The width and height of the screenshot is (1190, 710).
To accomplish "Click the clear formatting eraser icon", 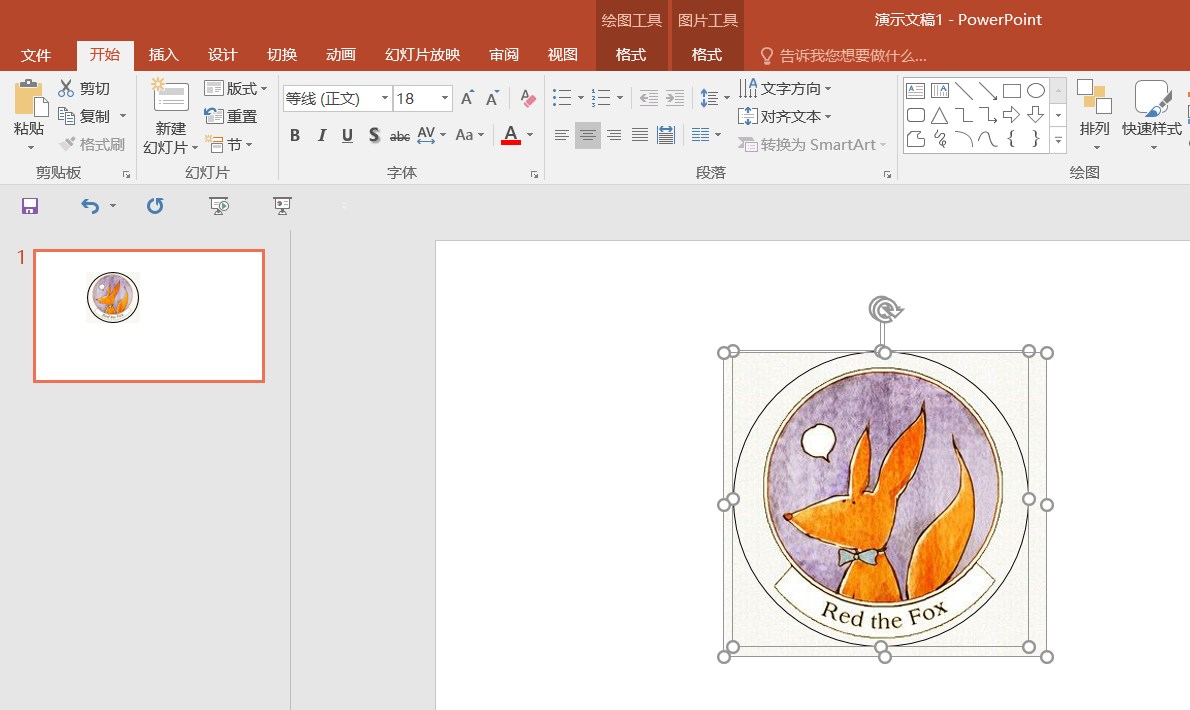I will (x=529, y=98).
